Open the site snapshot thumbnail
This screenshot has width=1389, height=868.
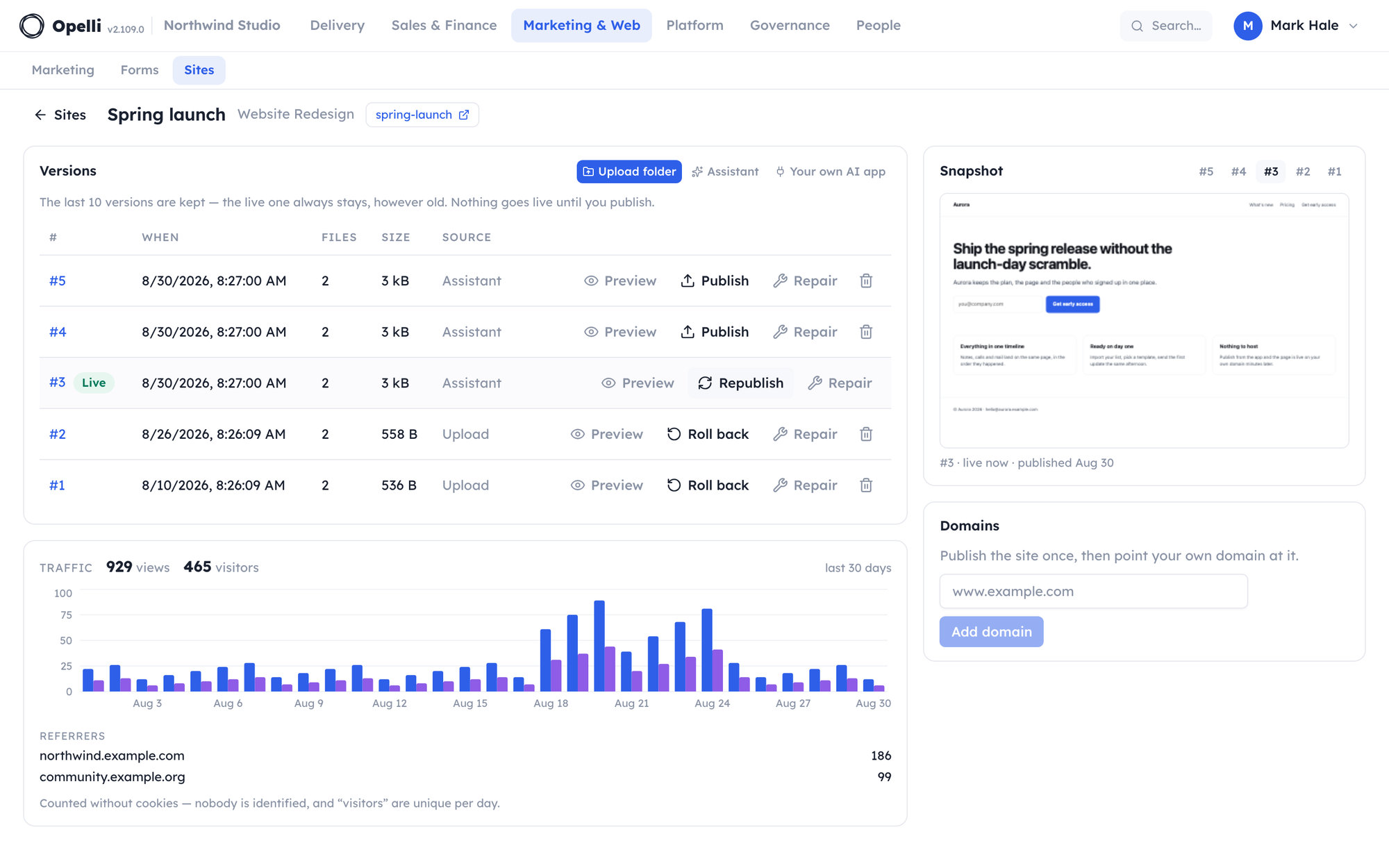(1145, 321)
